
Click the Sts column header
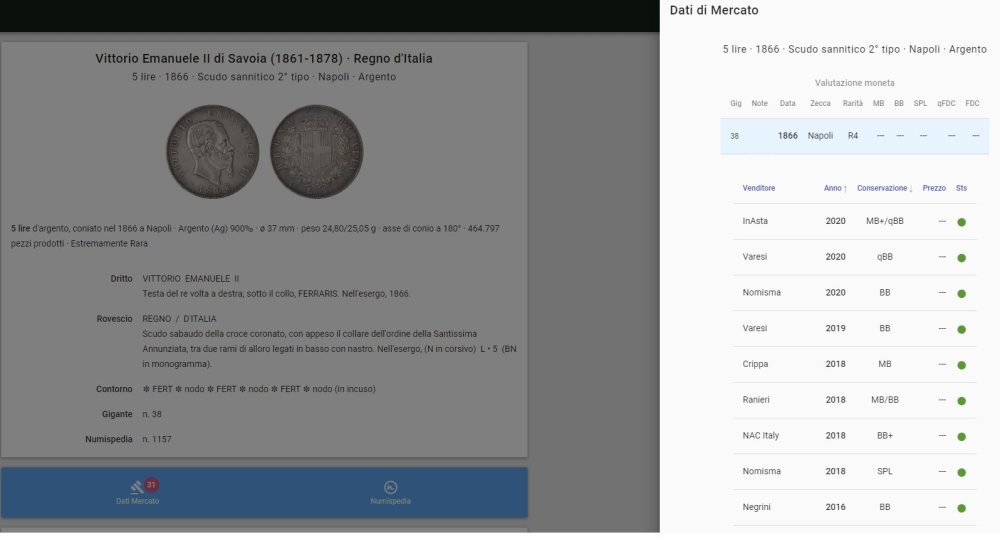point(961,188)
